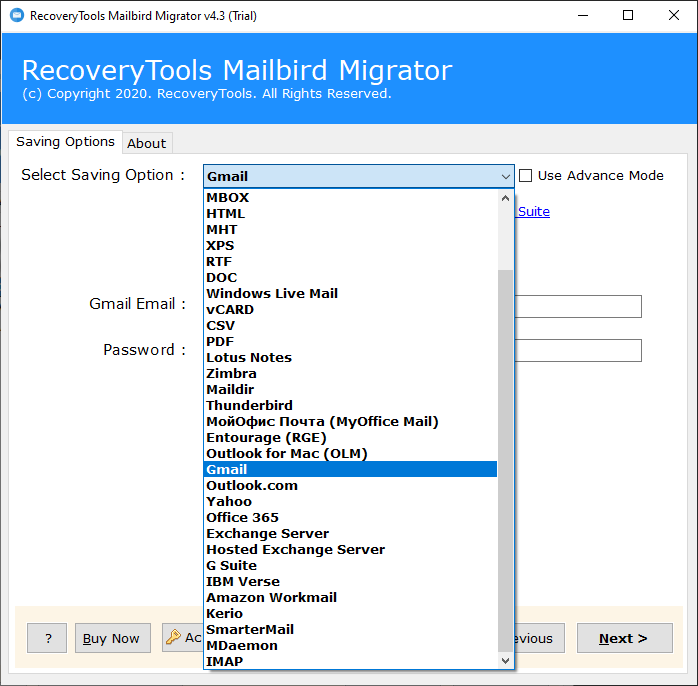Pick MDaemon saving option
This screenshot has height=686, width=698.
click(350, 646)
